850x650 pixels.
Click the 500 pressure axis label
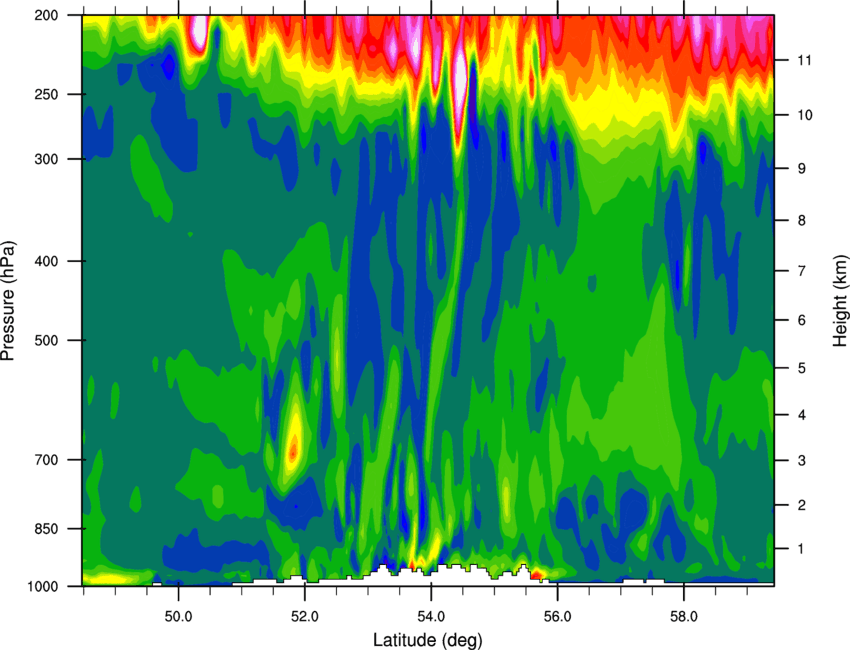(46, 340)
